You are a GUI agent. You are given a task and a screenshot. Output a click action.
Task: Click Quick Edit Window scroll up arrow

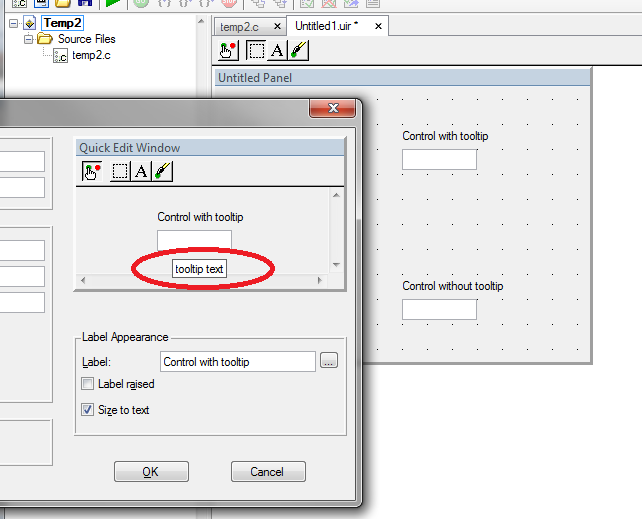click(336, 195)
